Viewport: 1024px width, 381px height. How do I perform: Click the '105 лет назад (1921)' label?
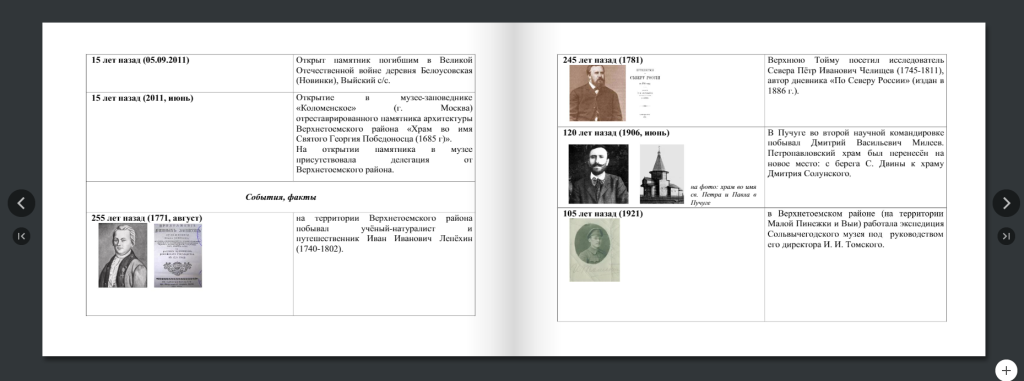click(x=603, y=214)
